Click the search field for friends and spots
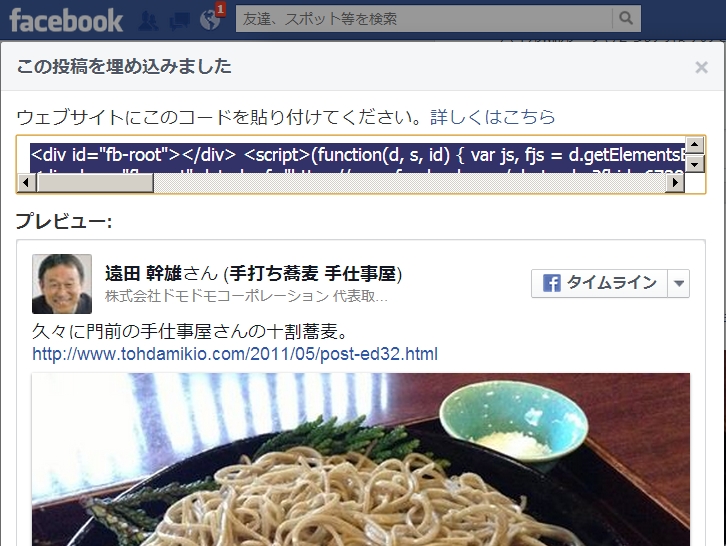726x546 pixels. coord(424,19)
